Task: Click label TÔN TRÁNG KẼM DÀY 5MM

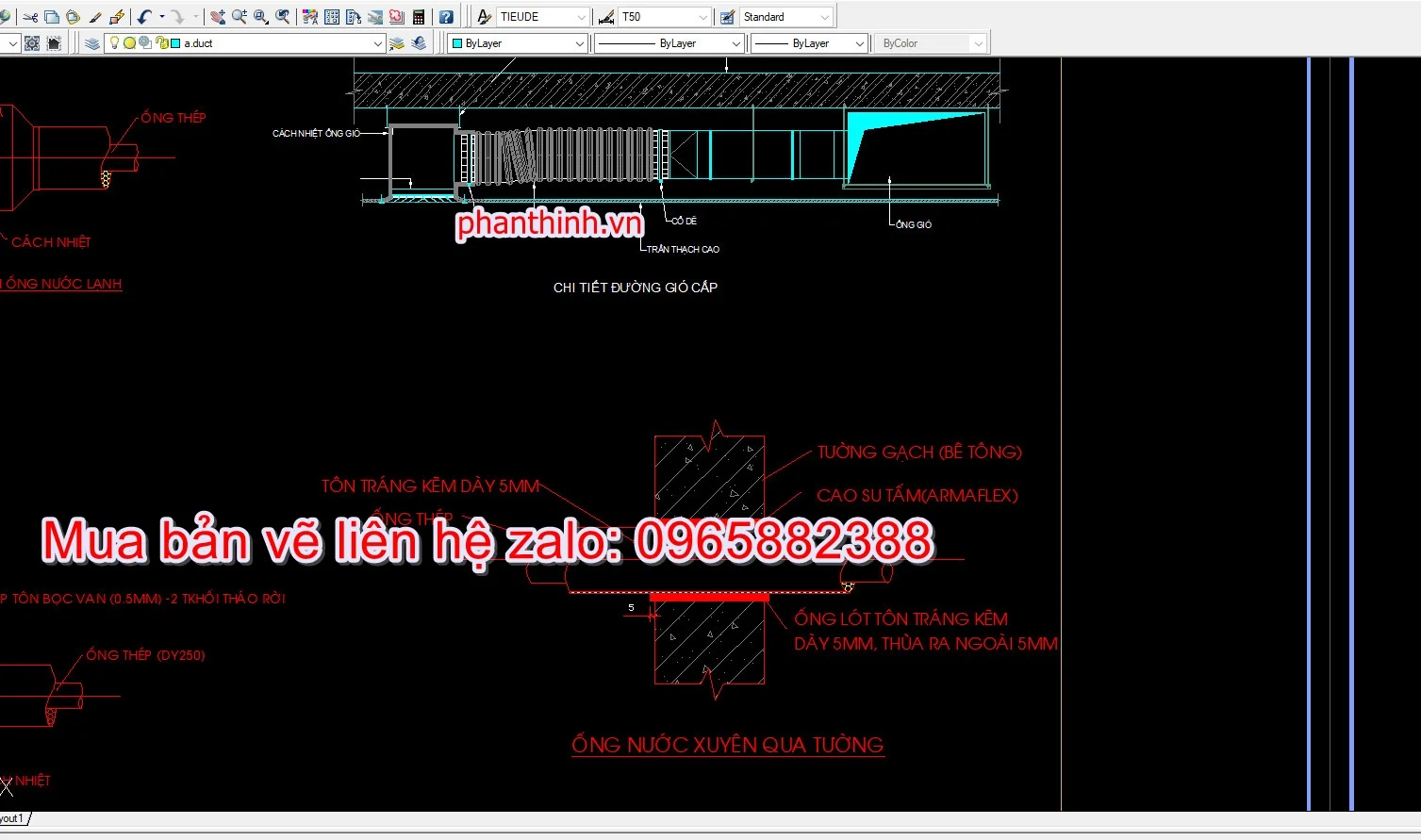Action: pyautogui.click(x=431, y=486)
